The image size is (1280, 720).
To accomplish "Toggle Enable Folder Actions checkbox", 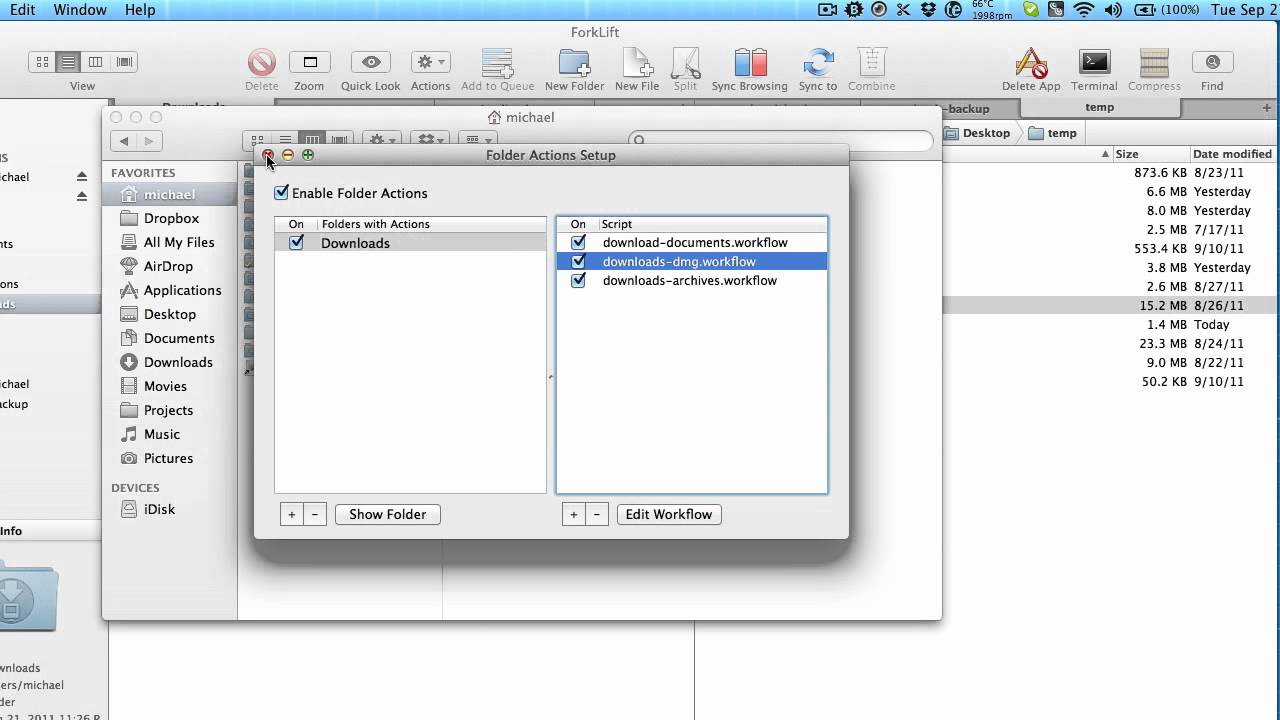I will click(x=281, y=193).
